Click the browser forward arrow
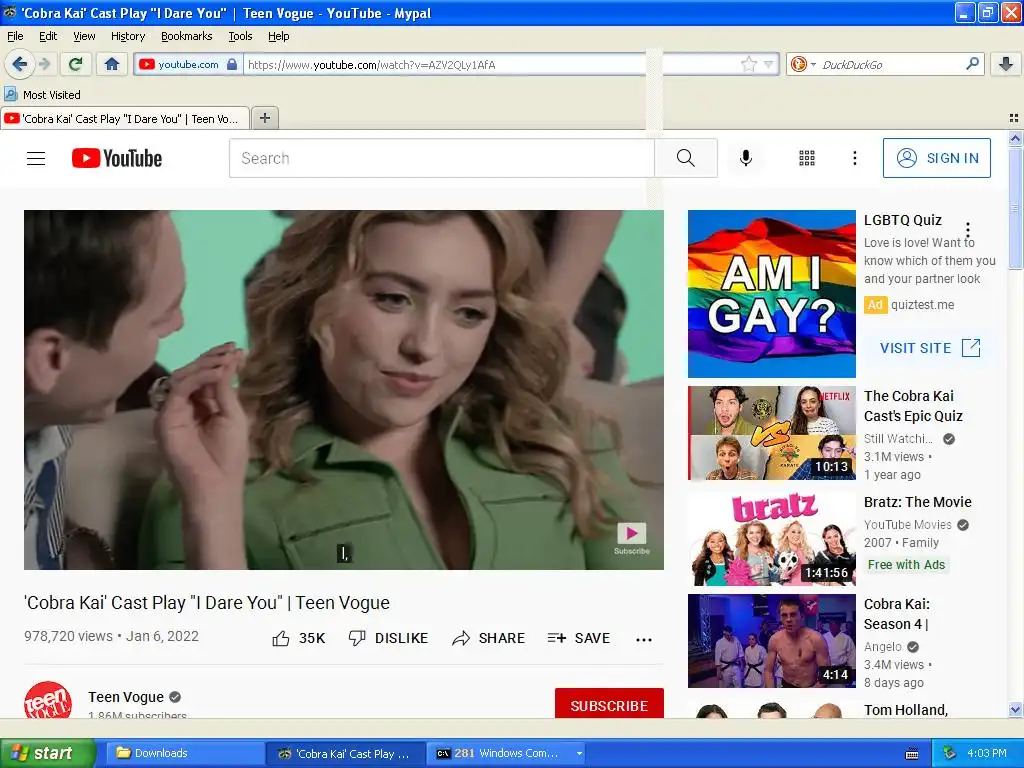Image resolution: width=1024 pixels, height=768 pixels. pyautogui.click(x=44, y=64)
